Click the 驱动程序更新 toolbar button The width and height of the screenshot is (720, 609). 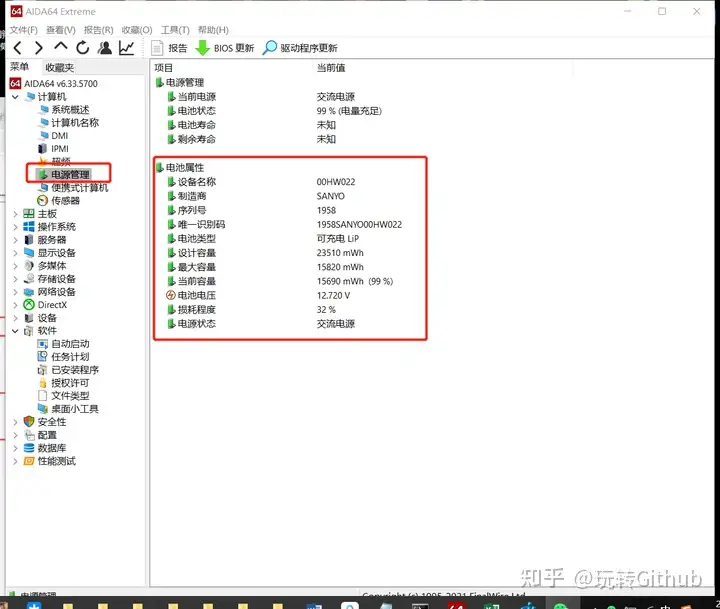click(300, 48)
